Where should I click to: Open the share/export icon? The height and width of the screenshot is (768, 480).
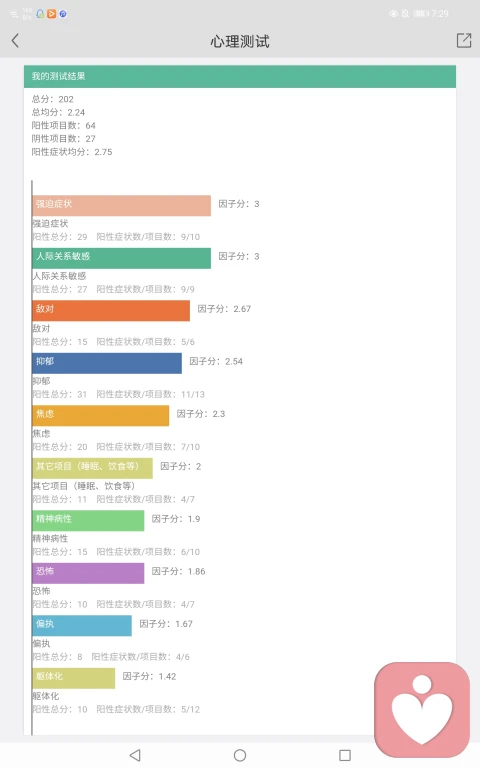point(463,41)
